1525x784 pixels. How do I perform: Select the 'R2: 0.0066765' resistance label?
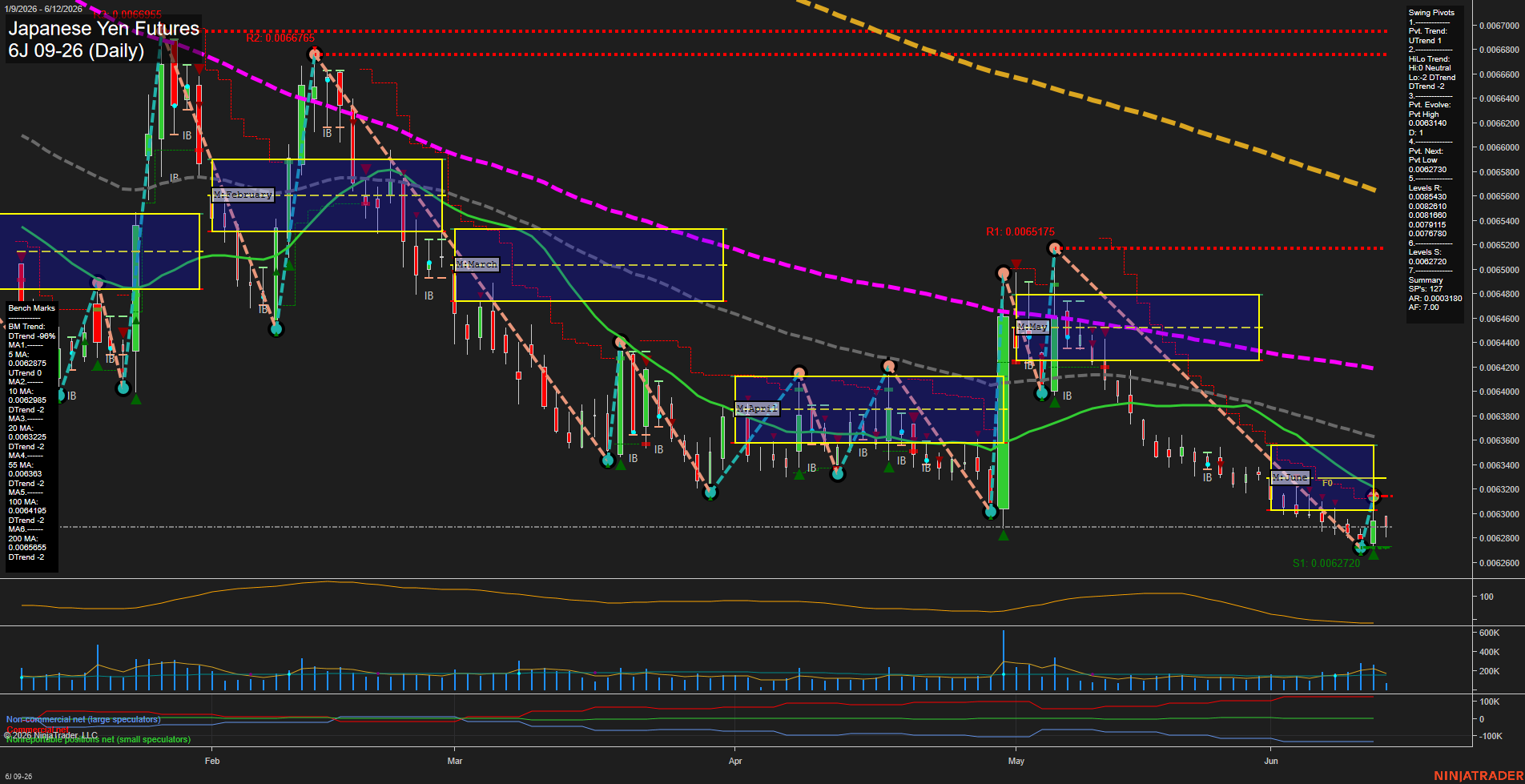point(280,38)
